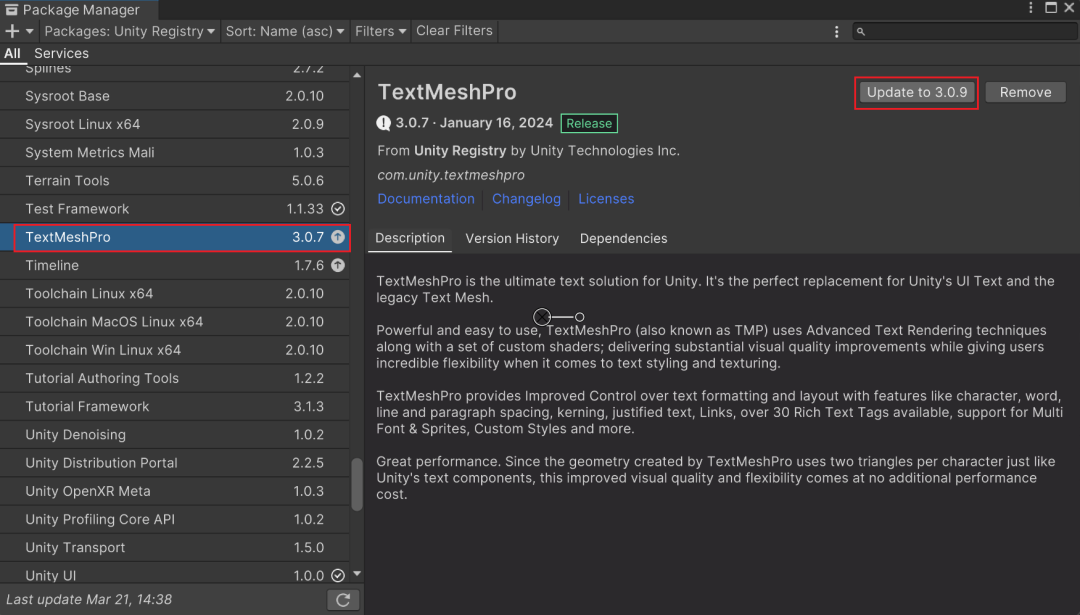Select Tutorial Authoring Tools package

click(x=175, y=379)
